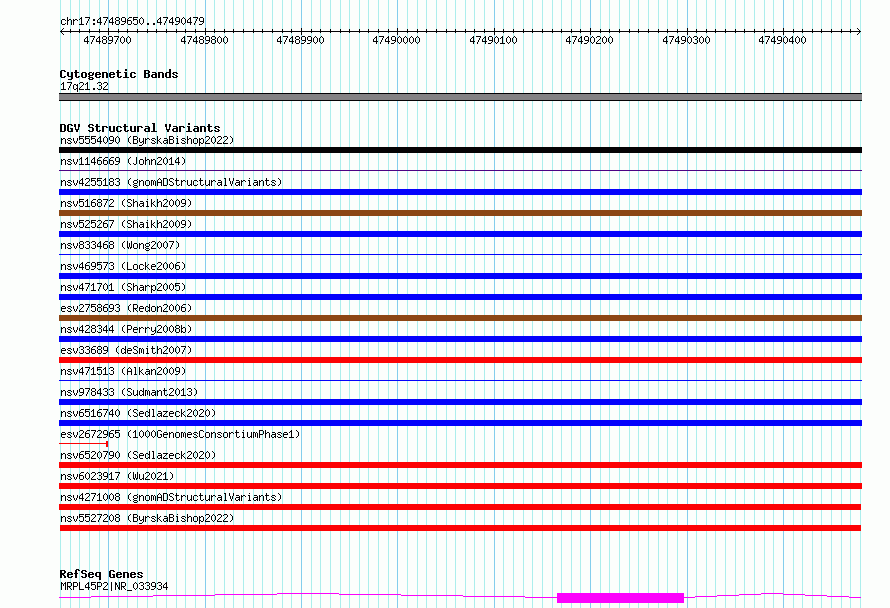Select the thin line under nsv1146669 (John2014)
Screen dimensions: 890x608
(x=460, y=170)
